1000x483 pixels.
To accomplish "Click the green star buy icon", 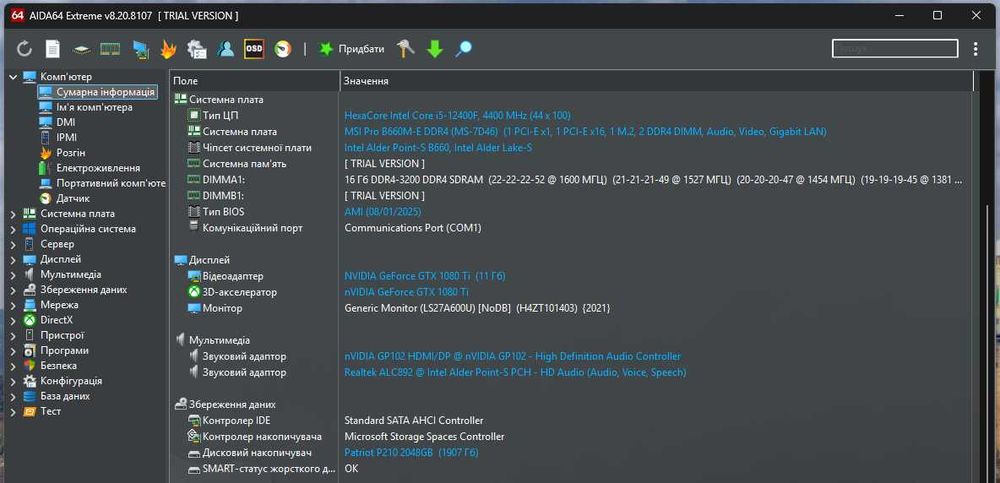I will [326, 49].
